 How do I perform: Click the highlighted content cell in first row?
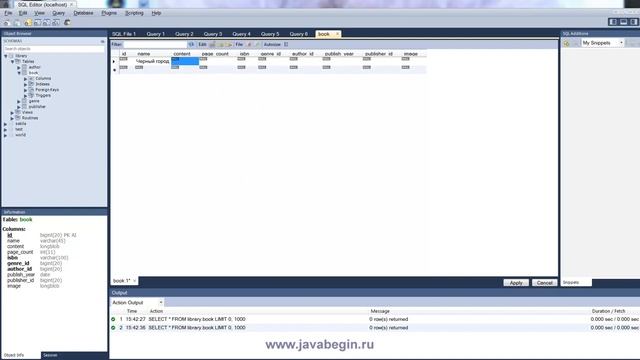pos(185,61)
